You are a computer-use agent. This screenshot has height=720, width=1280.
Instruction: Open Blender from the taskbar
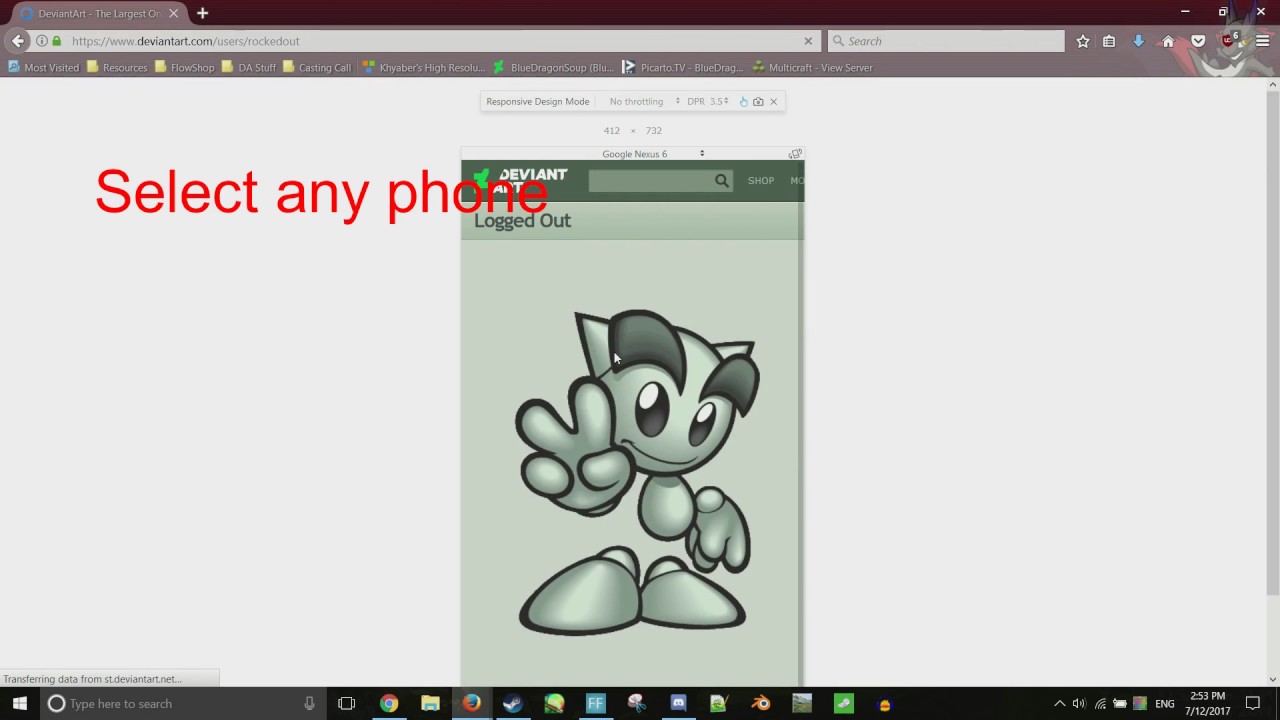(x=761, y=703)
